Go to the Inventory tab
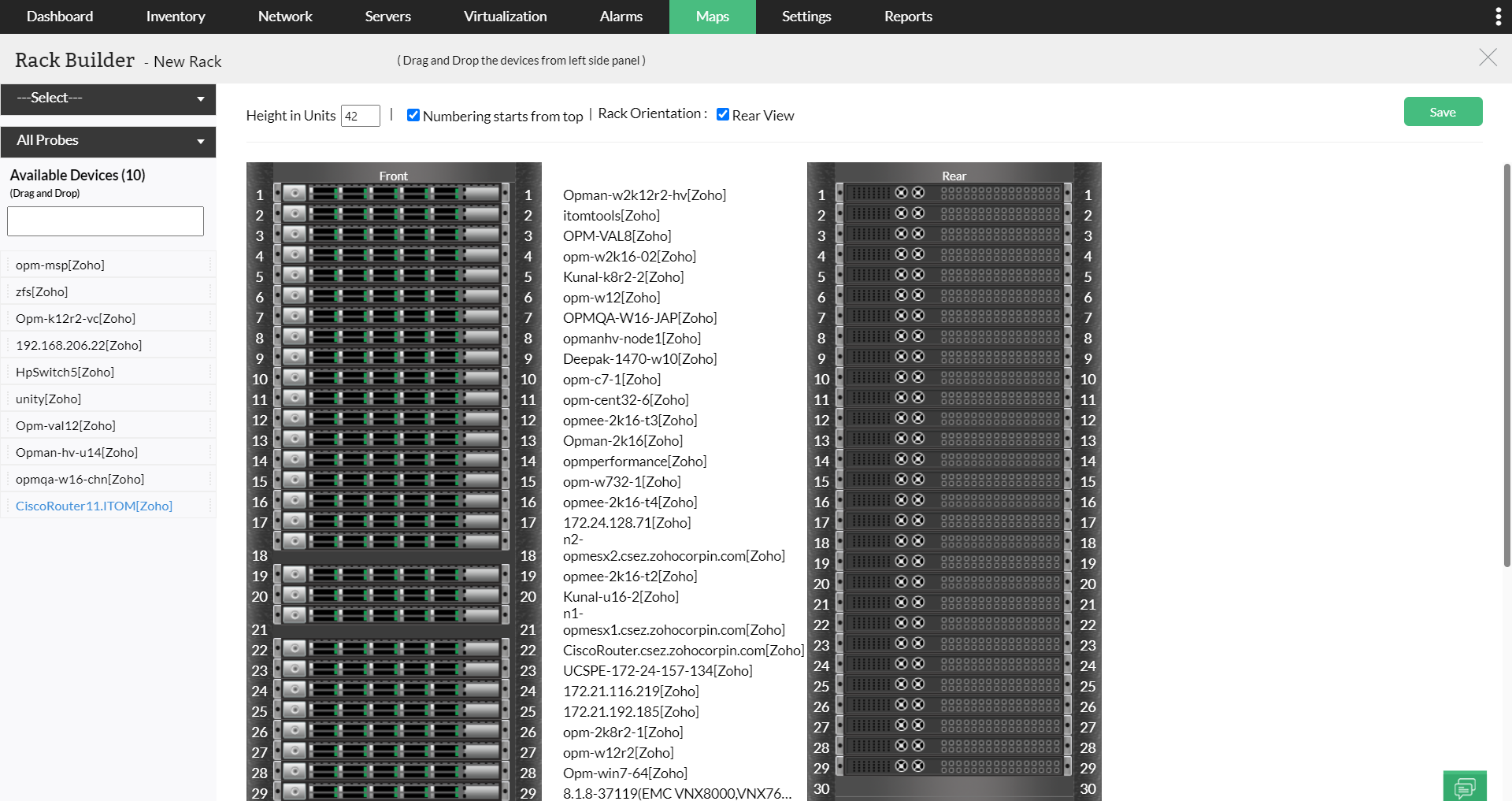The width and height of the screenshot is (1512, 801). [x=176, y=17]
